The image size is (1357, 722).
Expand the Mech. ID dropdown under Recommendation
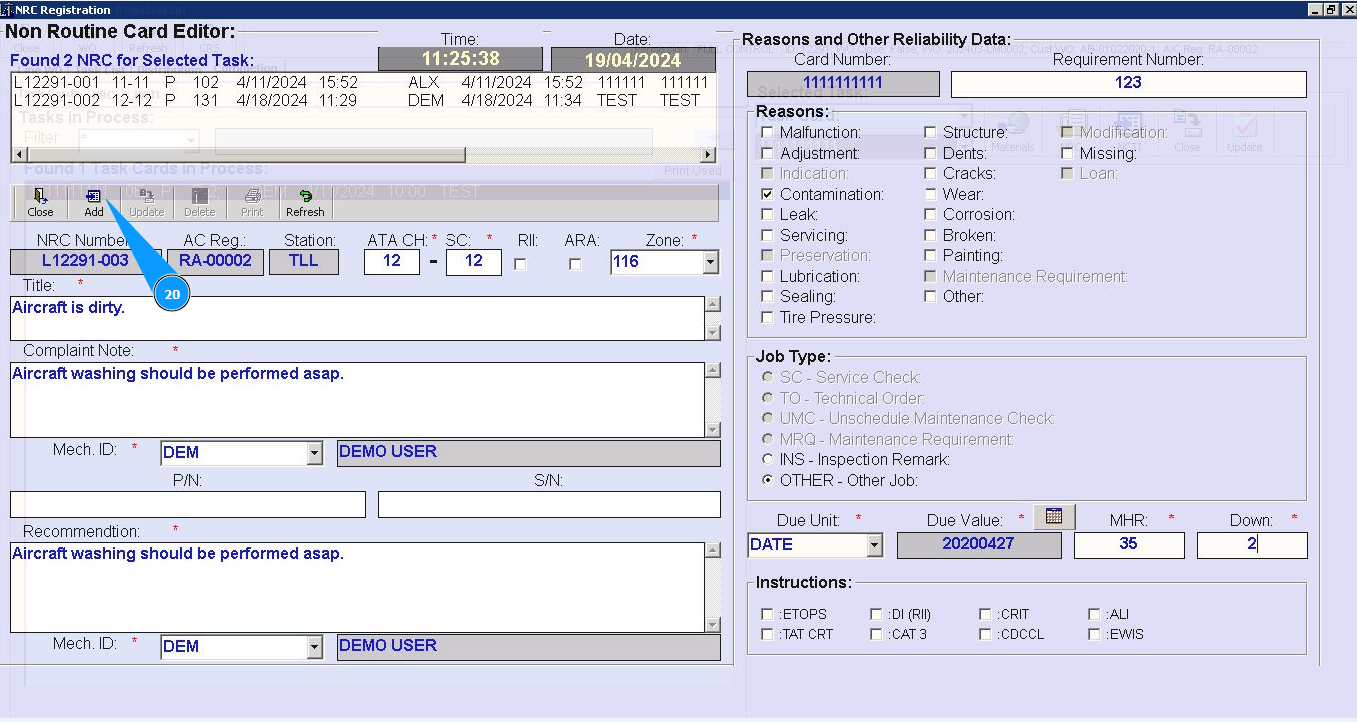tap(314, 647)
